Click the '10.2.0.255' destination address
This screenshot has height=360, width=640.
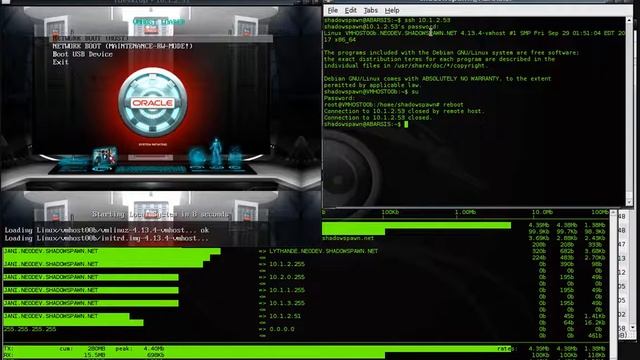(x=287, y=277)
